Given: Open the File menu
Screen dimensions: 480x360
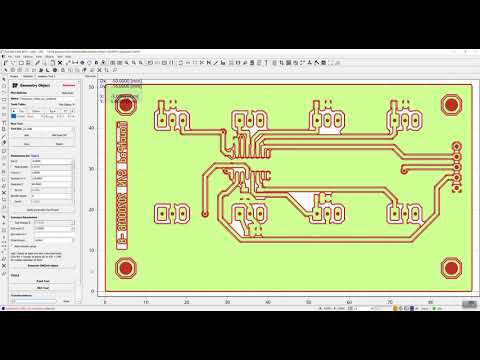Looking at the screenshot, I should tap(10, 56).
